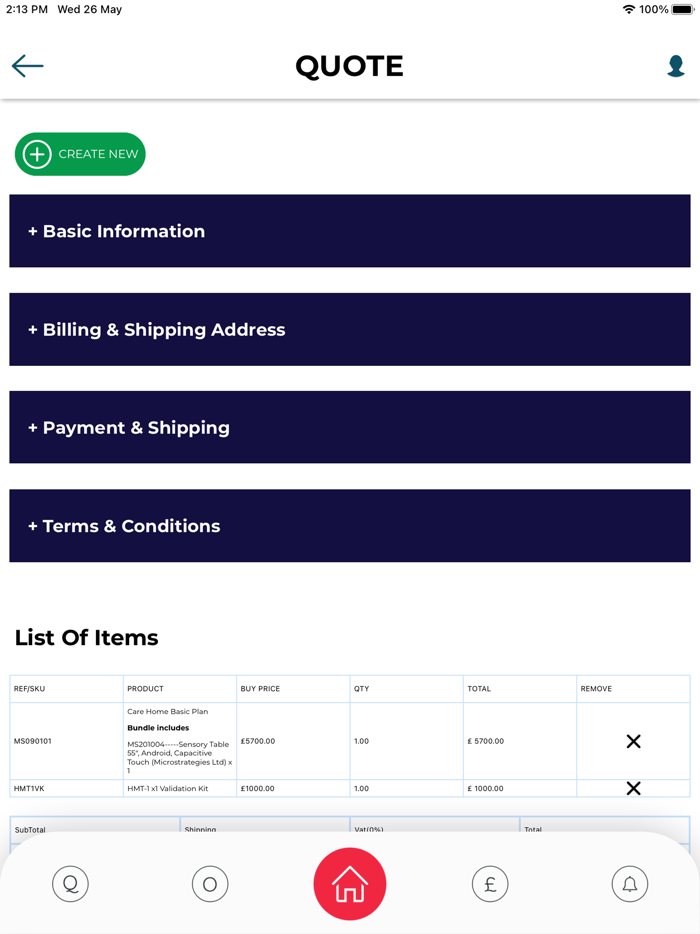This screenshot has height=934, width=700.
Task: Tap the red home button
Action: click(349, 884)
